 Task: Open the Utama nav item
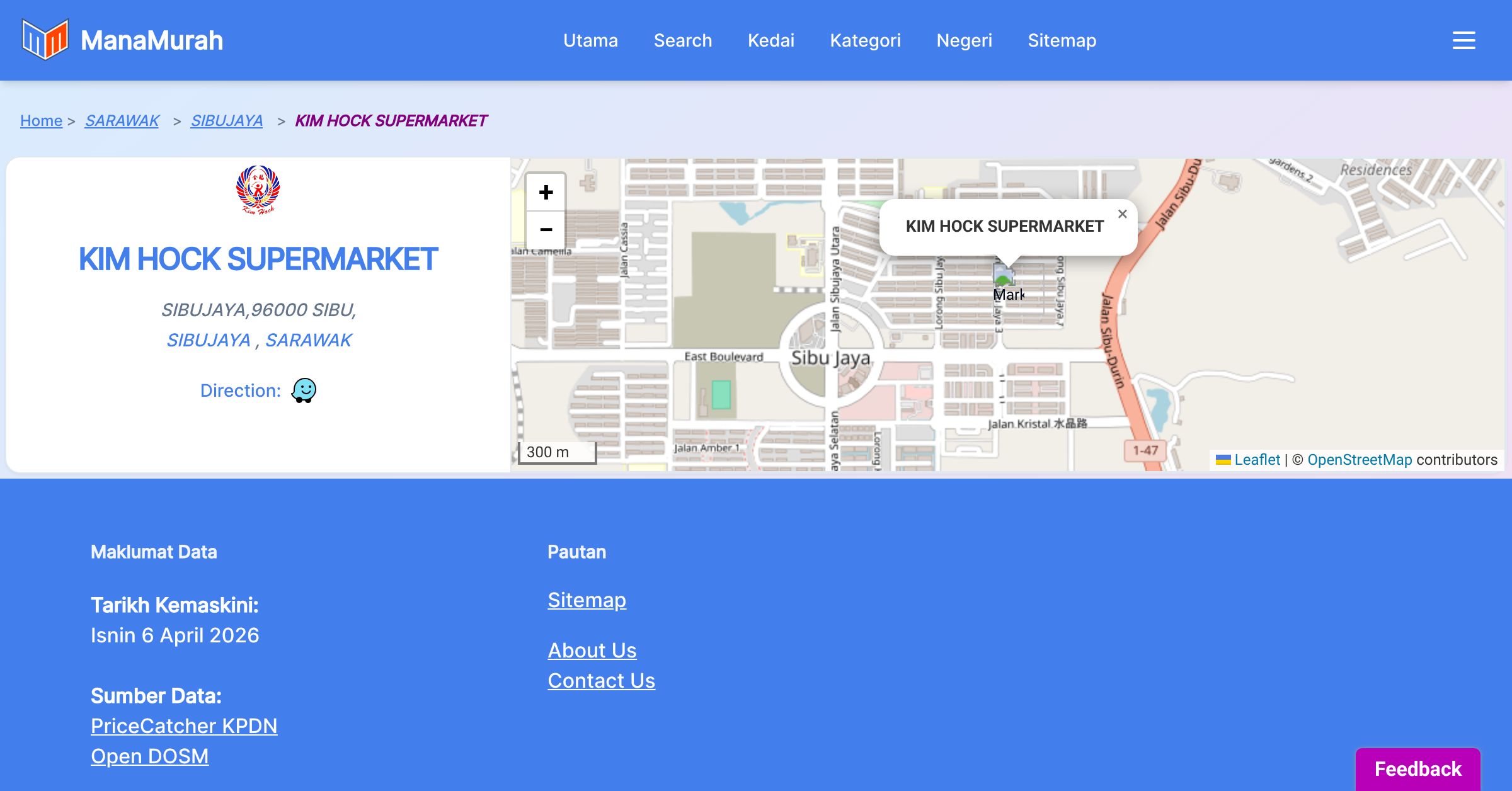coord(590,40)
